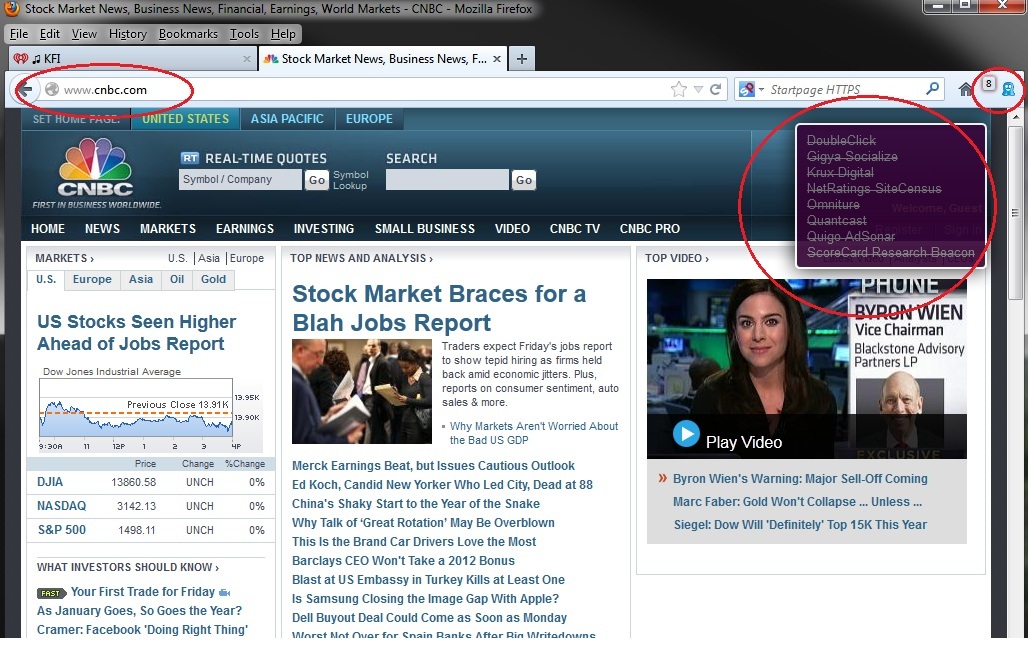
Task: Select the Asia tab under Markets
Action: coord(141,279)
